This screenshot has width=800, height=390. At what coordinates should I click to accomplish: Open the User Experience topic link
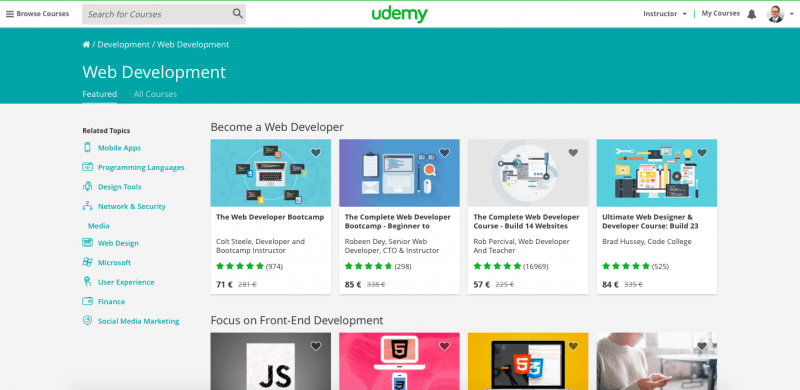click(x=126, y=282)
